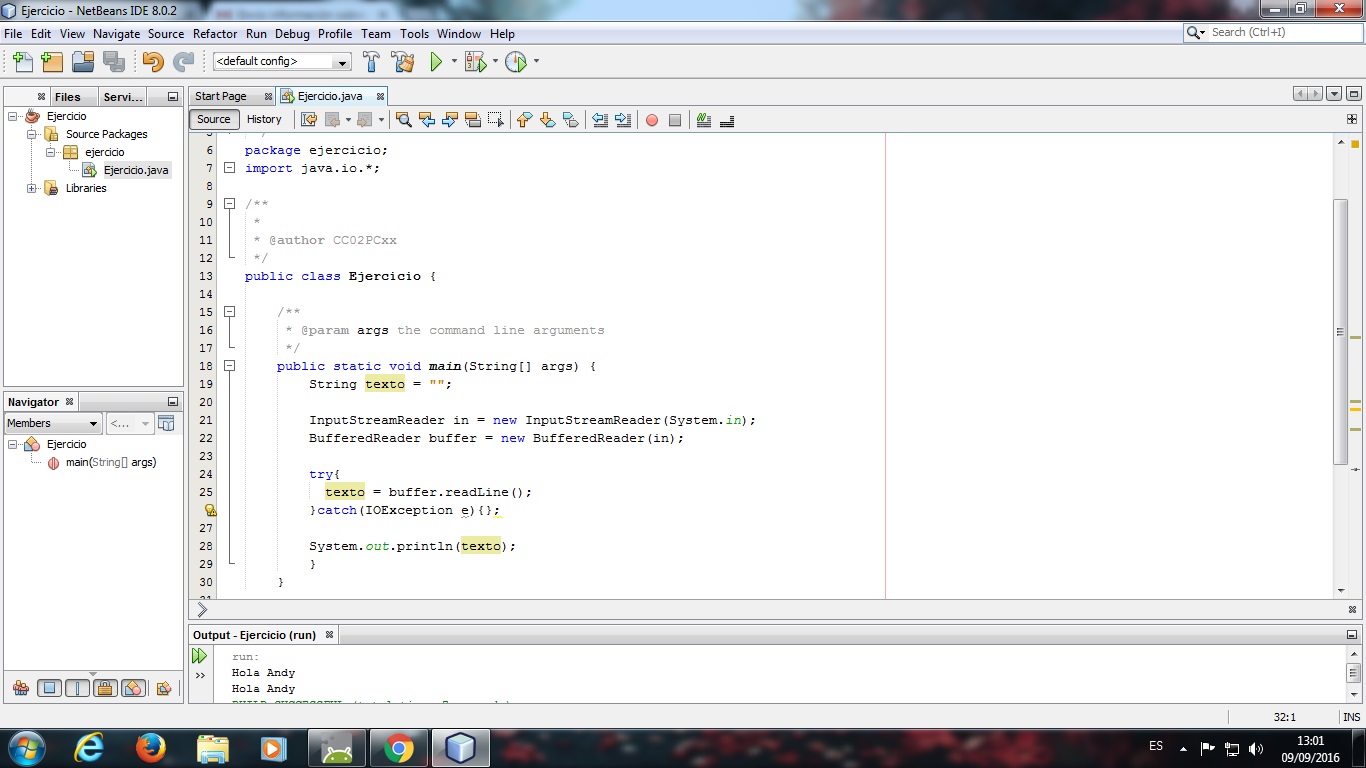Shift the current line right
1366x768 pixels.
coord(624,119)
